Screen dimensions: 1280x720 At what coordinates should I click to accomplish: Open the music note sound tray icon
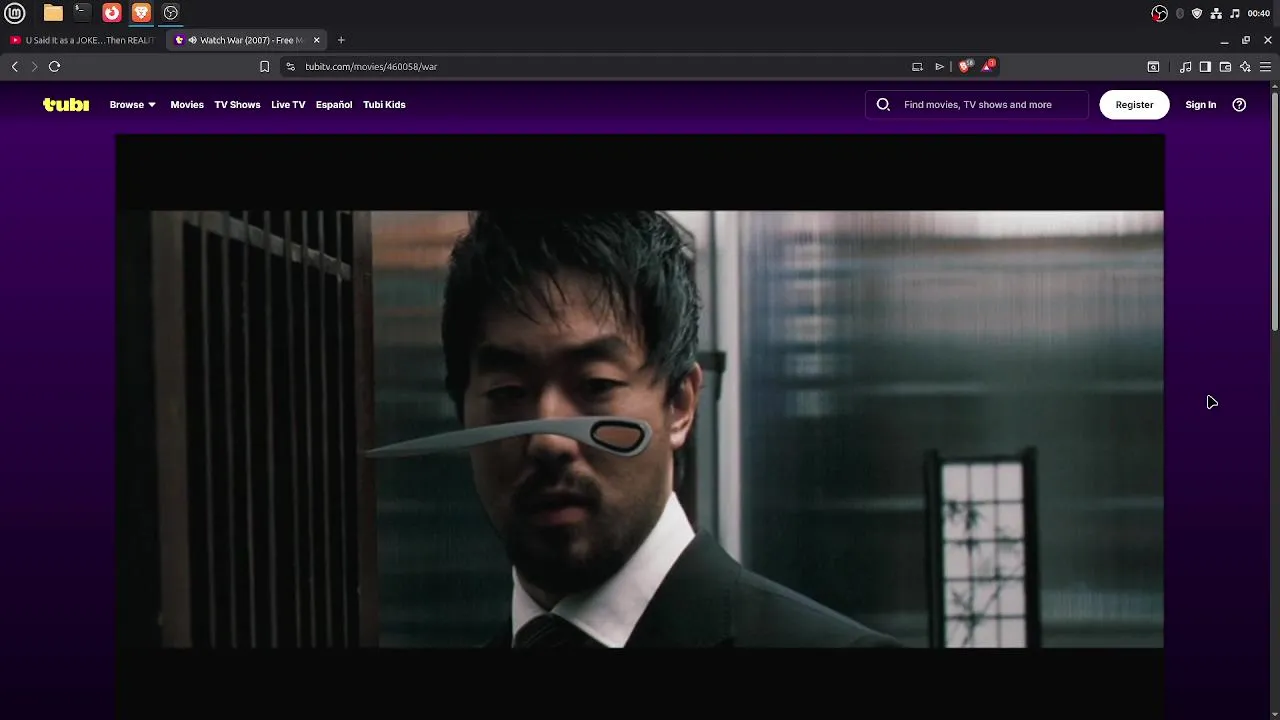[1234, 13]
